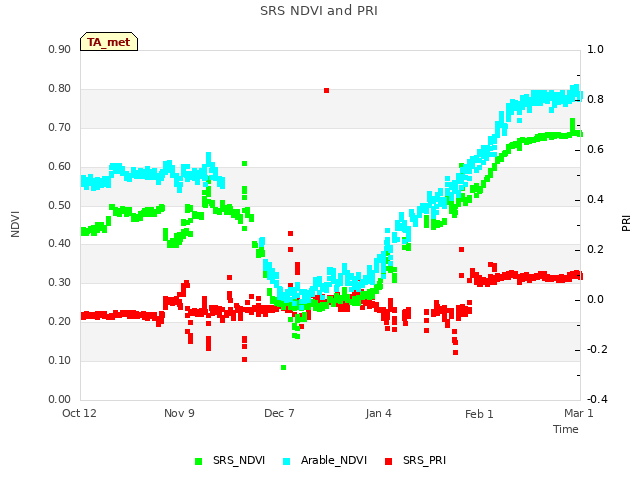Click the Jan 4 date tick label
The height and width of the screenshot is (480, 640).
coord(378,413)
